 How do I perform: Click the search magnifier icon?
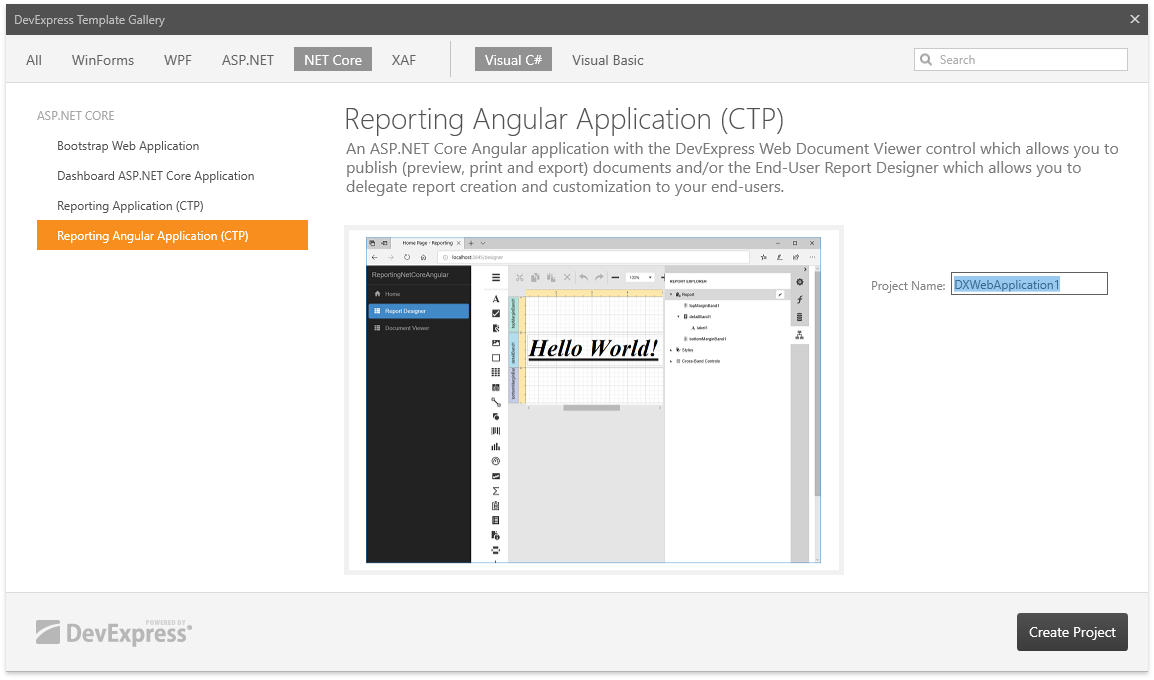(926, 60)
